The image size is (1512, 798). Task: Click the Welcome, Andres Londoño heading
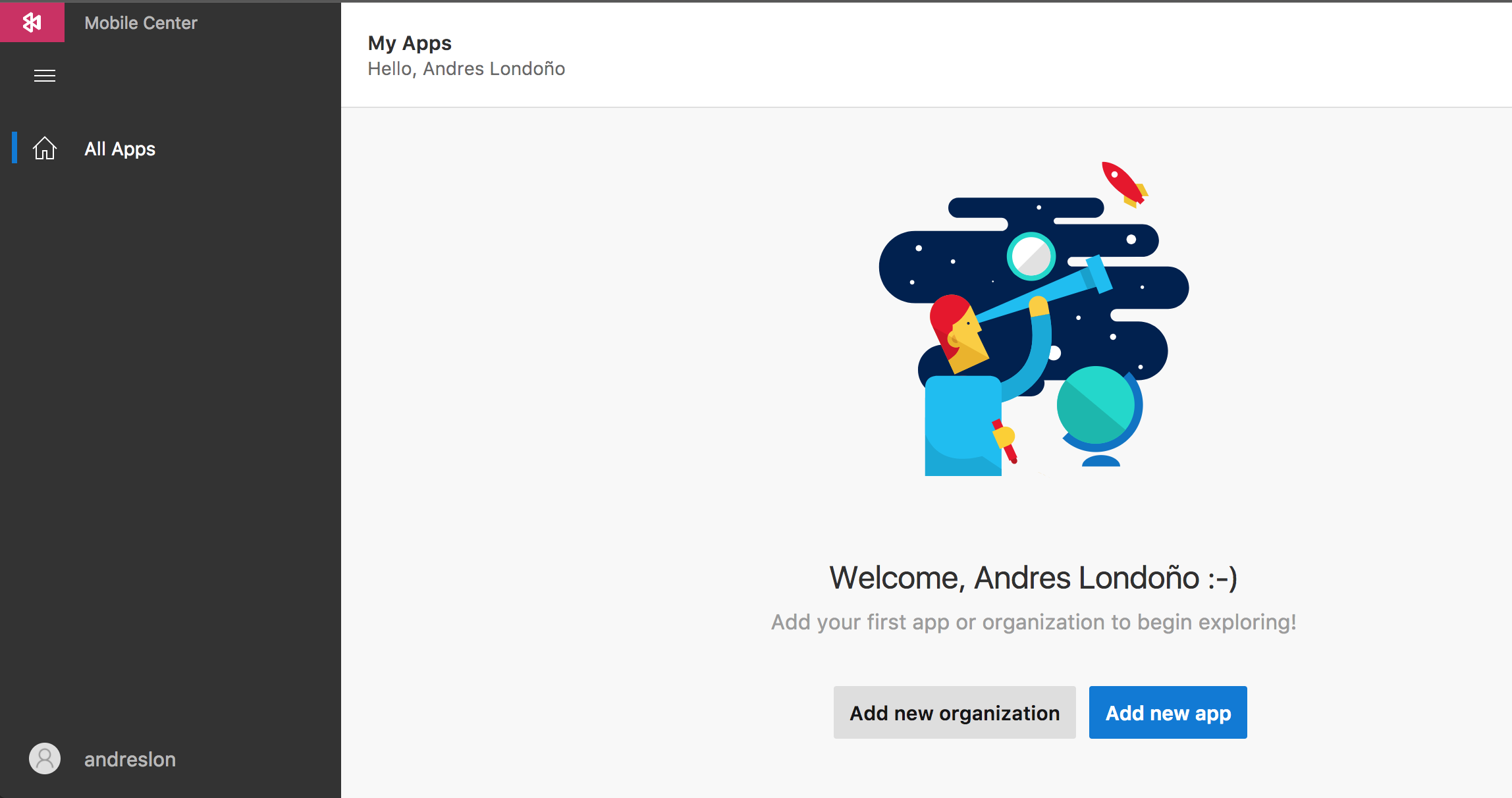[1033, 578]
